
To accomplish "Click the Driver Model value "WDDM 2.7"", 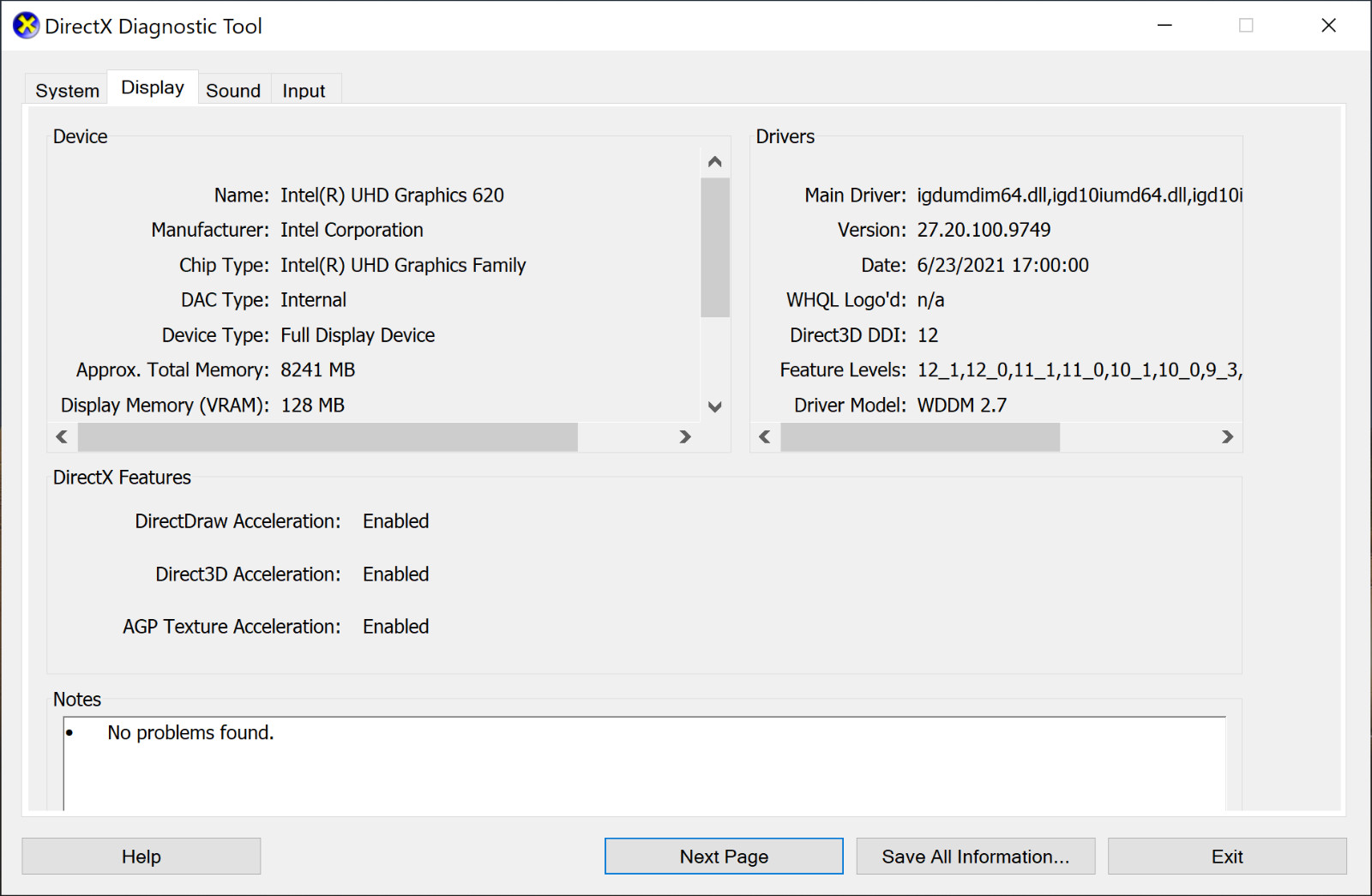I will [x=962, y=405].
